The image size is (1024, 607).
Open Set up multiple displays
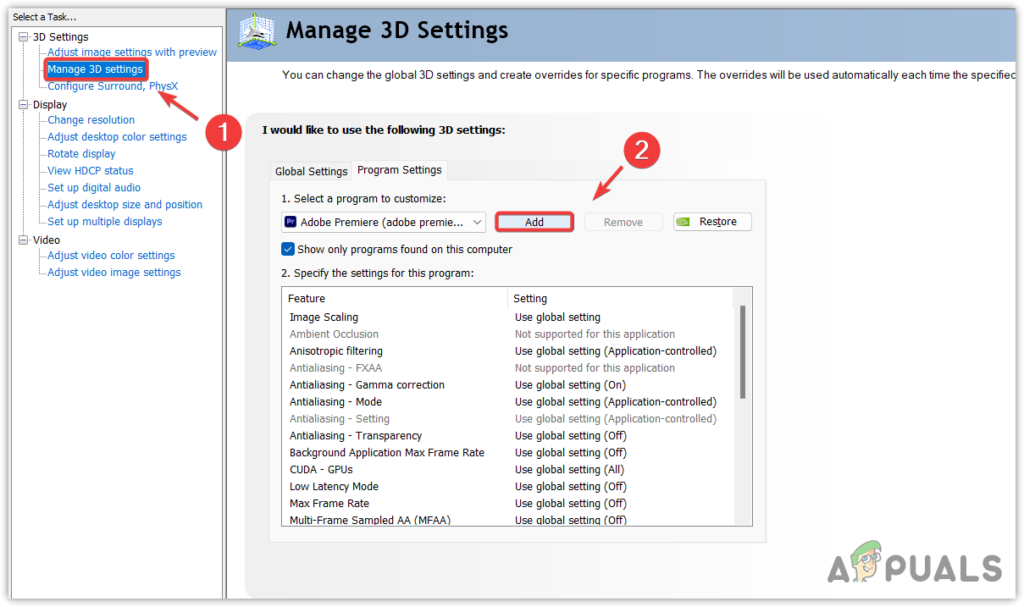tap(104, 222)
